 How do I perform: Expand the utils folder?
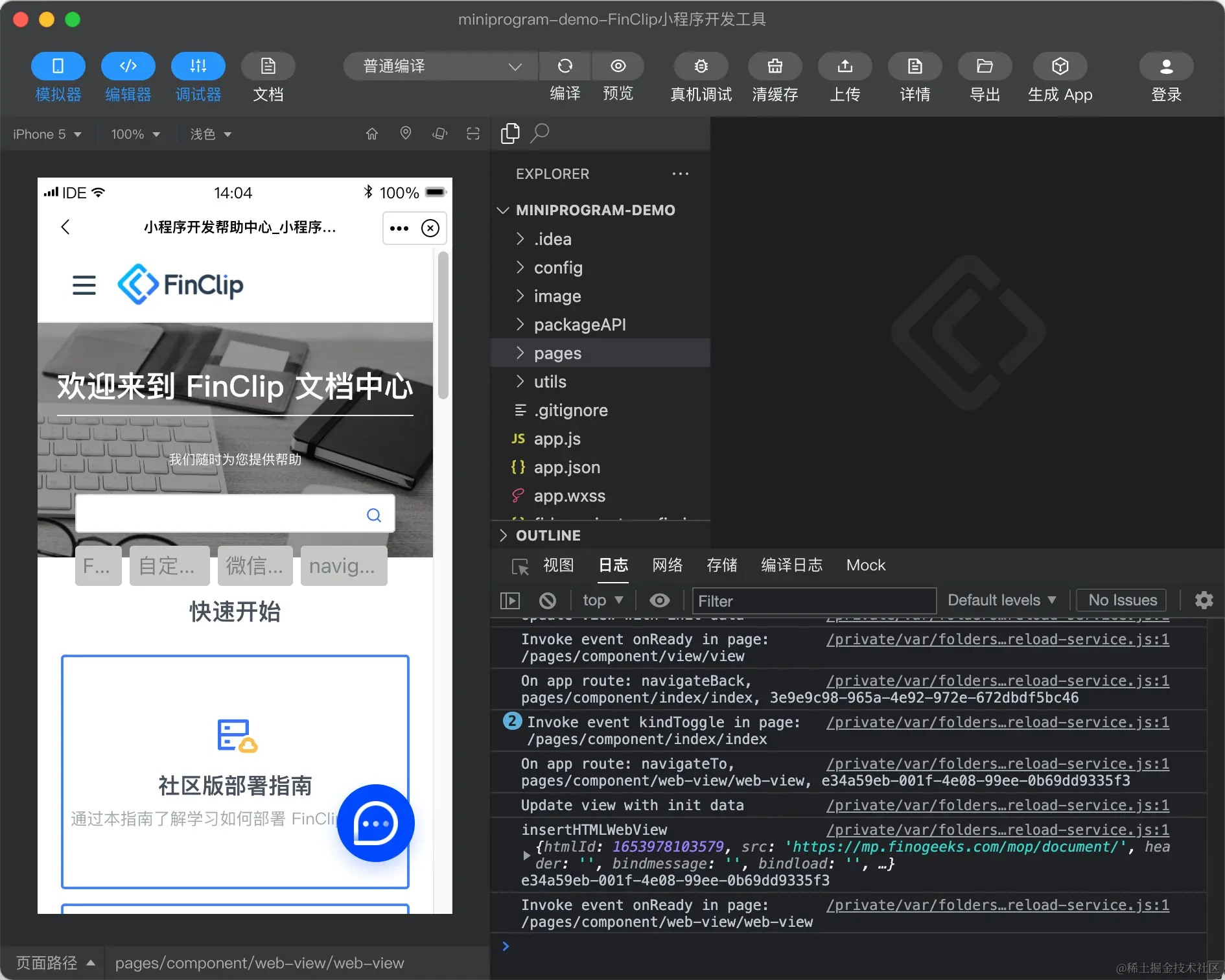pyautogui.click(x=600, y=382)
